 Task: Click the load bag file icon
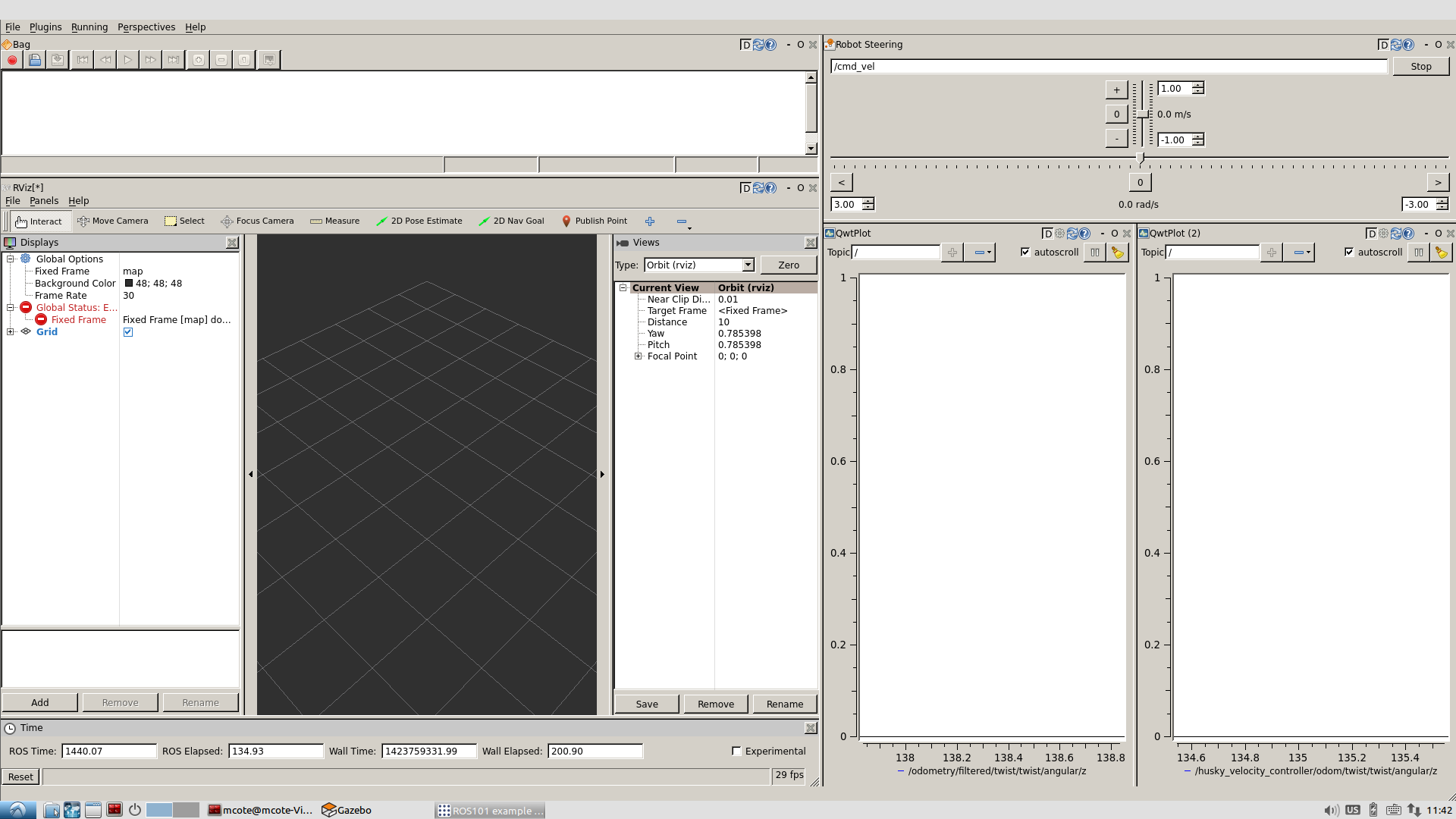[35, 60]
